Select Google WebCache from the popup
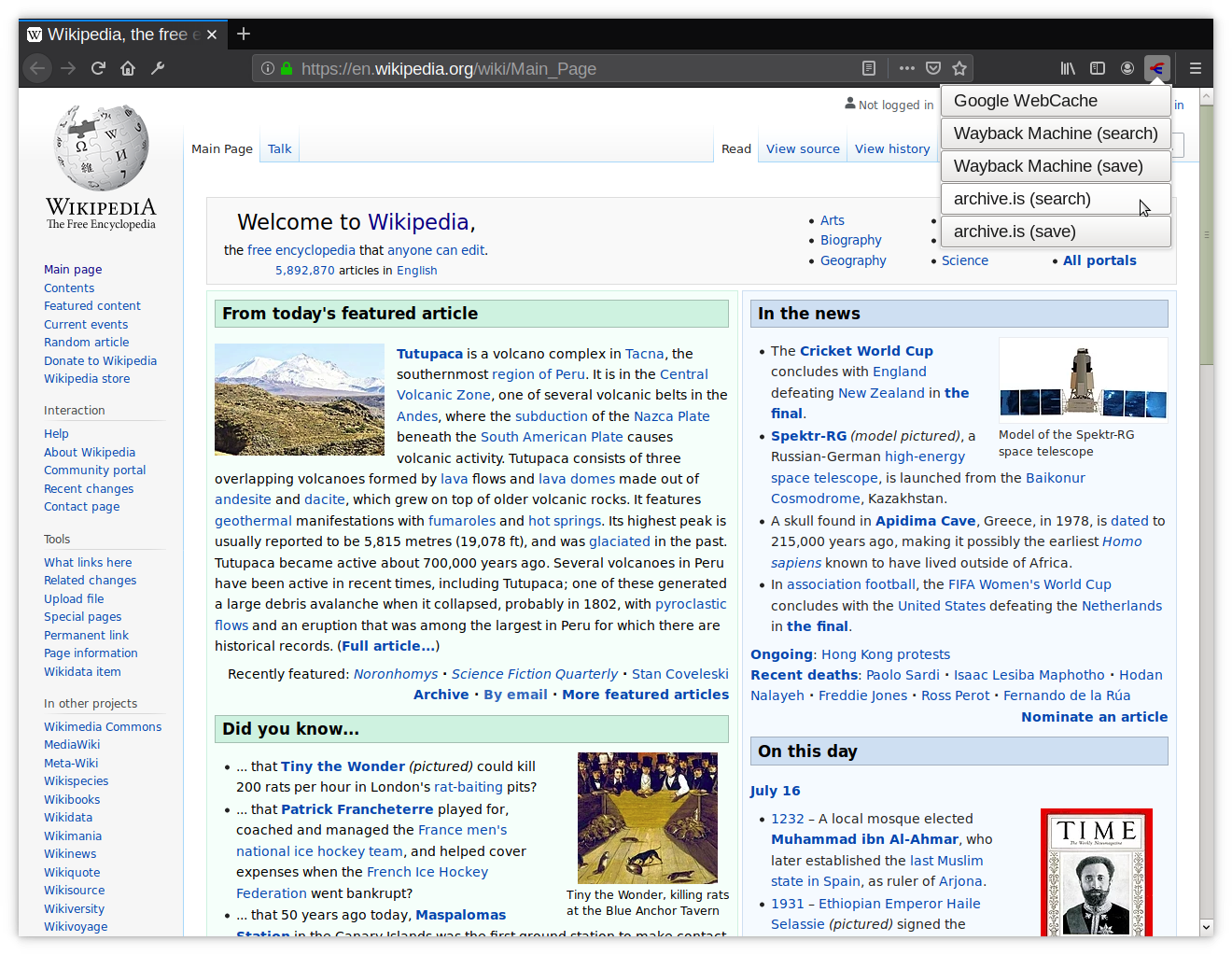The width and height of the screenshot is (1232, 955). [1056, 101]
